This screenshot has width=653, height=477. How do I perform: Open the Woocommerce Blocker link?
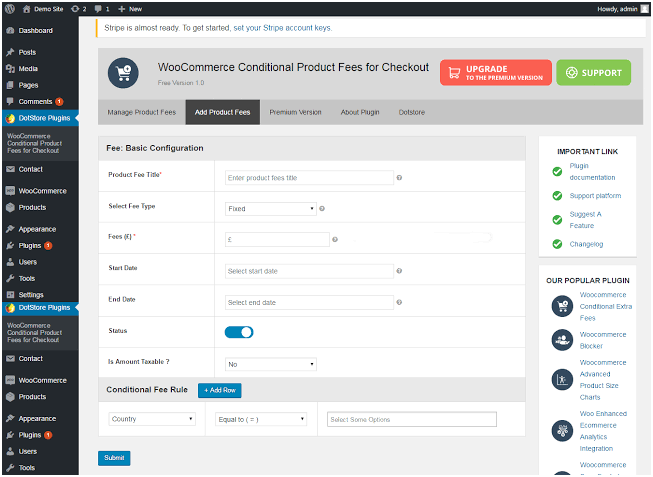pos(603,340)
